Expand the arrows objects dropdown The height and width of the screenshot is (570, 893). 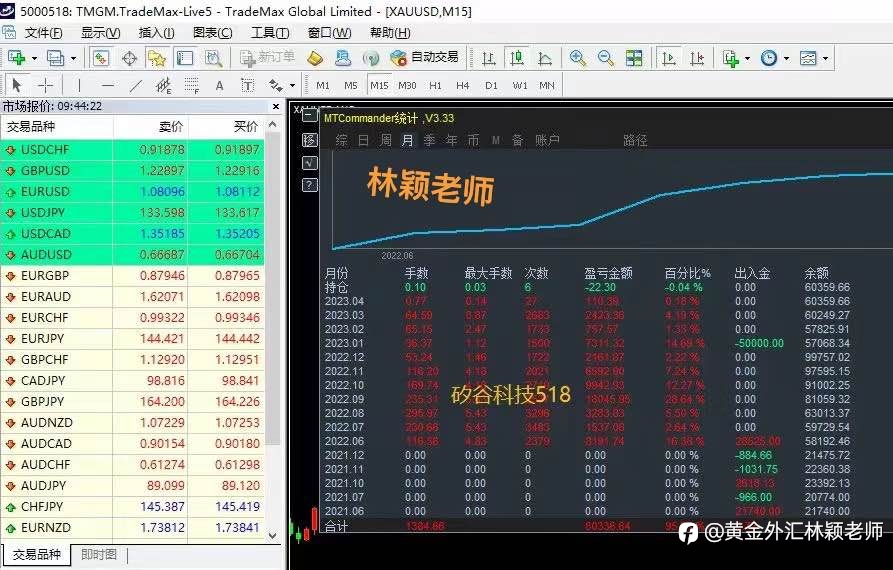point(292,85)
